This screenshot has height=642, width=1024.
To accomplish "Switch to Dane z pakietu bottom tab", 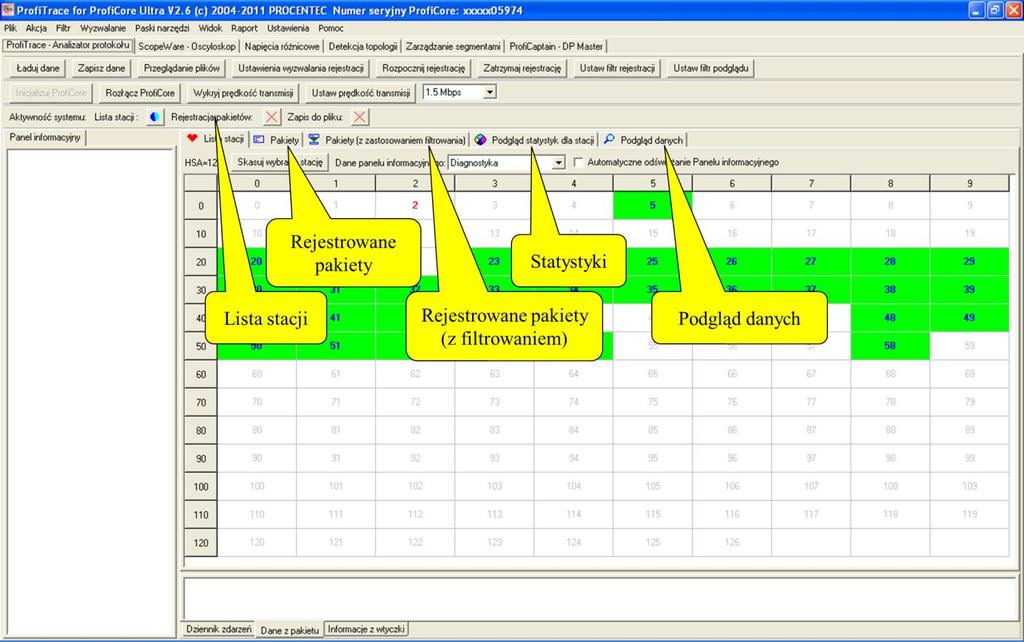I will pyautogui.click(x=289, y=630).
